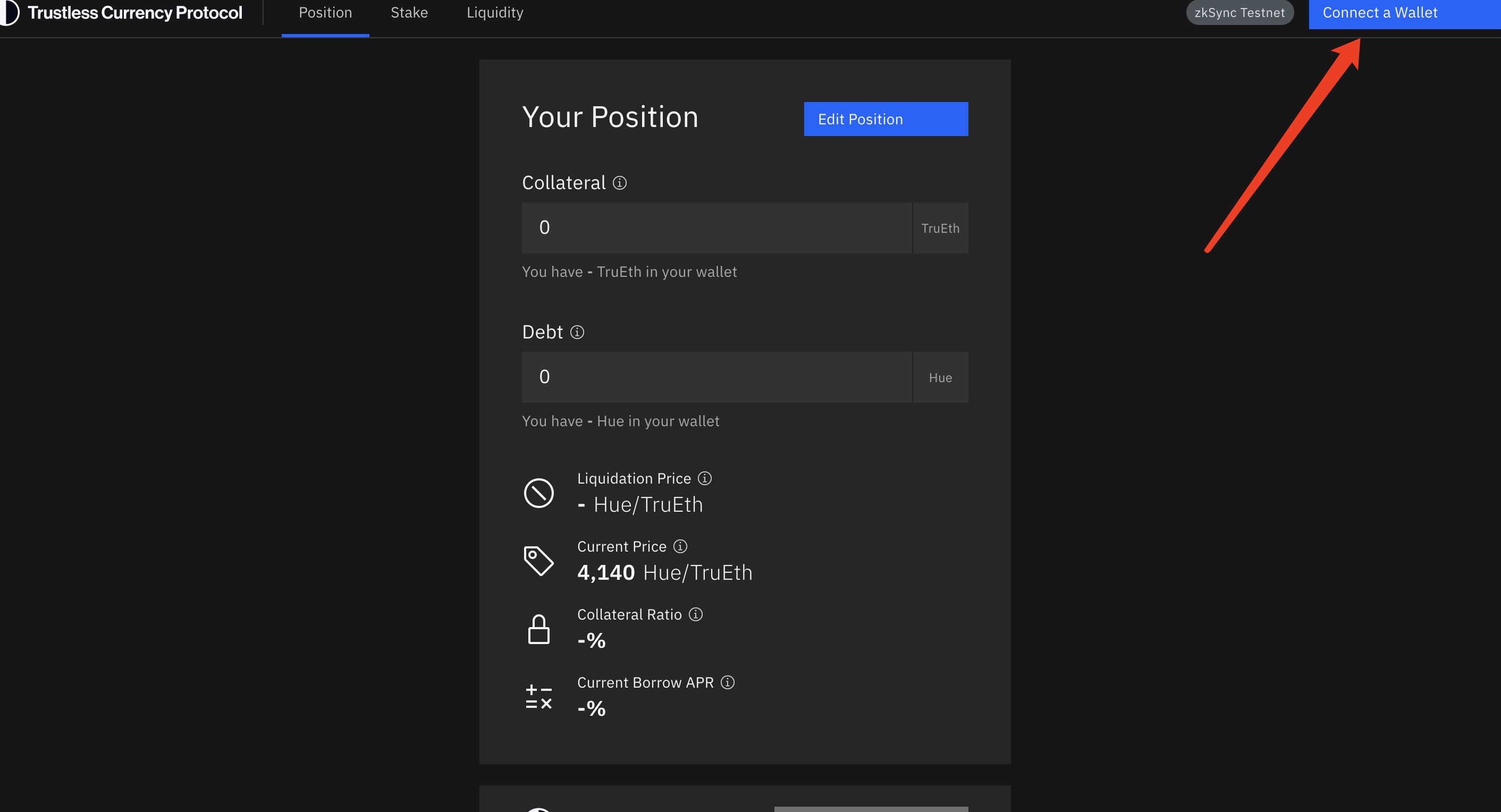Focus the Collateral TruEth amount field

click(716, 228)
